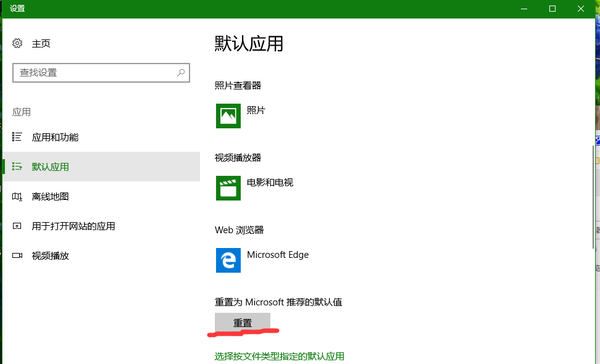Select 默认应用 in the sidebar
This screenshot has height=364, width=600.
coord(101,166)
